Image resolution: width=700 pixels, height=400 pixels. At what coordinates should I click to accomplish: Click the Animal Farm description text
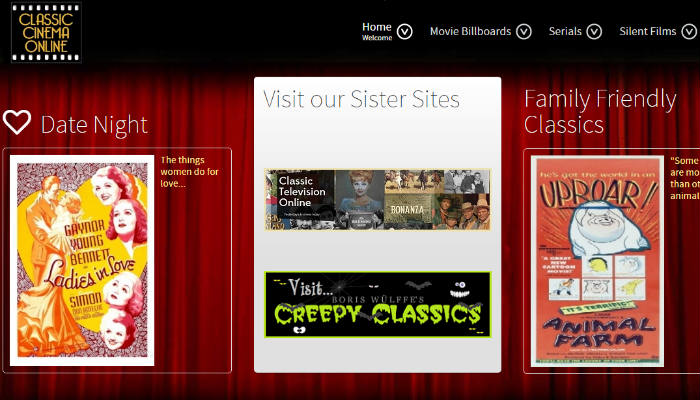pos(684,178)
